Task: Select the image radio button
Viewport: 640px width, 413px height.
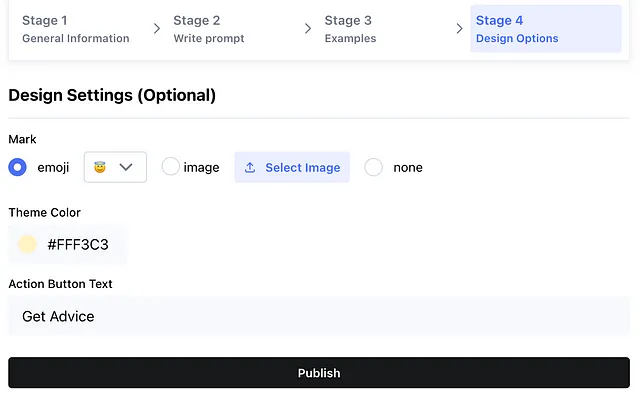Action: (171, 167)
